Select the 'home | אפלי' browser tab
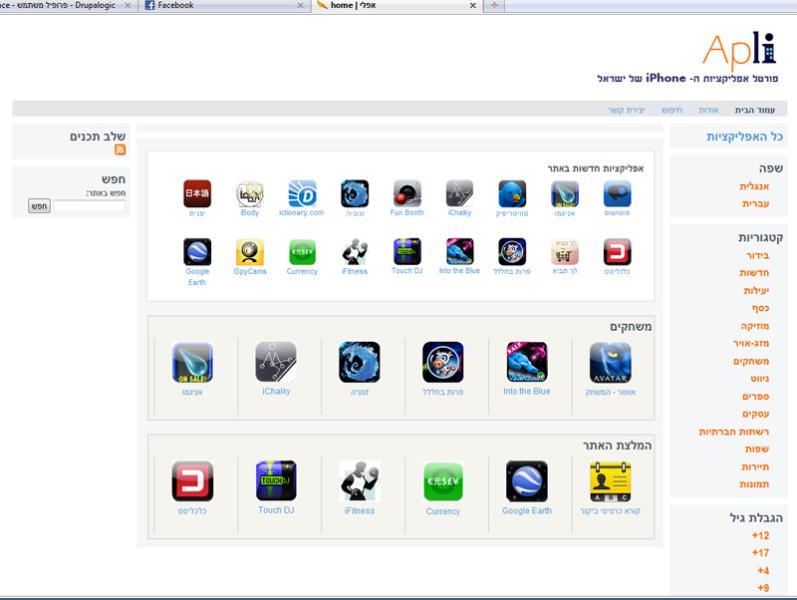The width and height of the screenshot is (797, 600). (x=396, y=6)
